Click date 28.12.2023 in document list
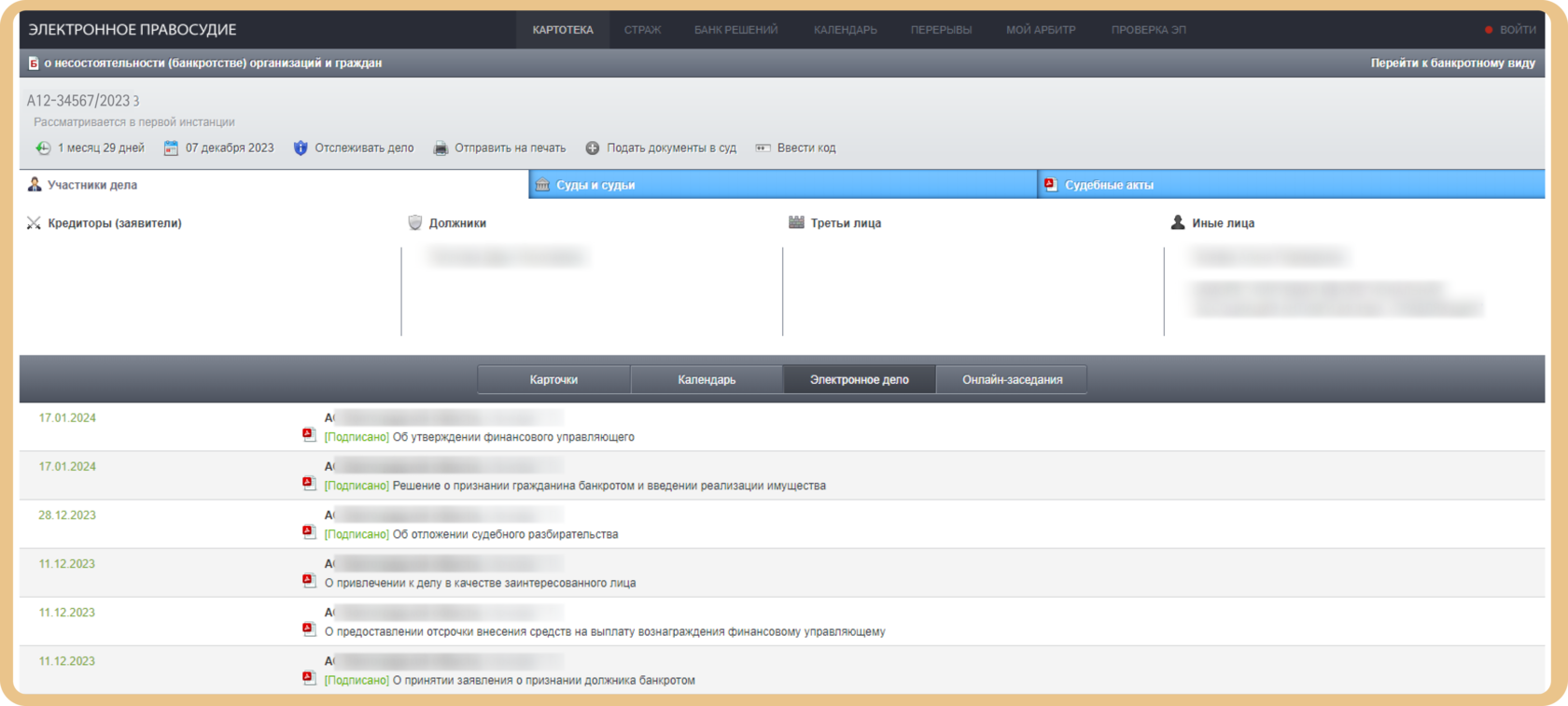 click(67, 515)
